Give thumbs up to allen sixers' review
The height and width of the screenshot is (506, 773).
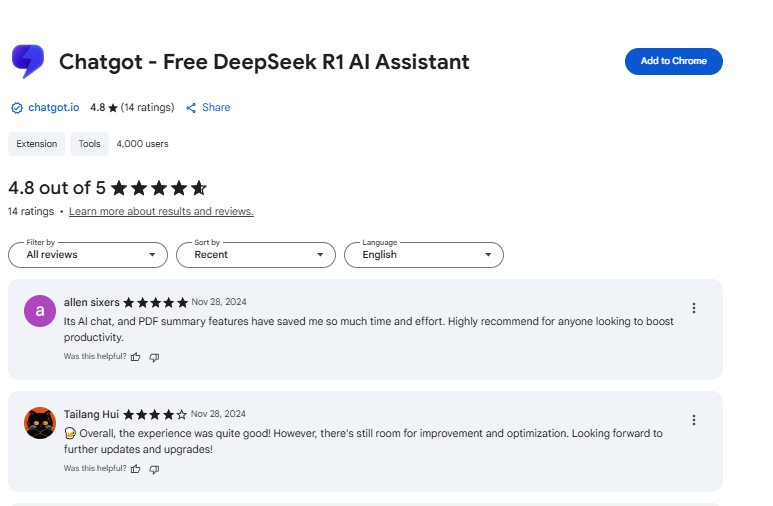tap(136, 357)
